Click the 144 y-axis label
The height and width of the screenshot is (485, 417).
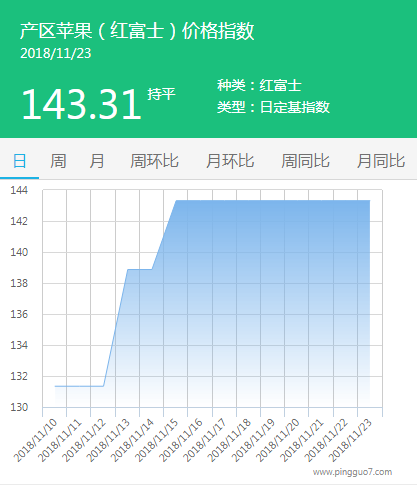pyautogui.click(x=19, y=190)
